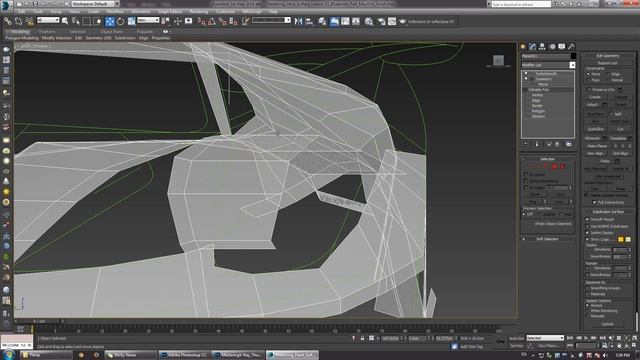Toggle TurboSmooth modifier light bulb
640x360 pixels.
[526, 73]
